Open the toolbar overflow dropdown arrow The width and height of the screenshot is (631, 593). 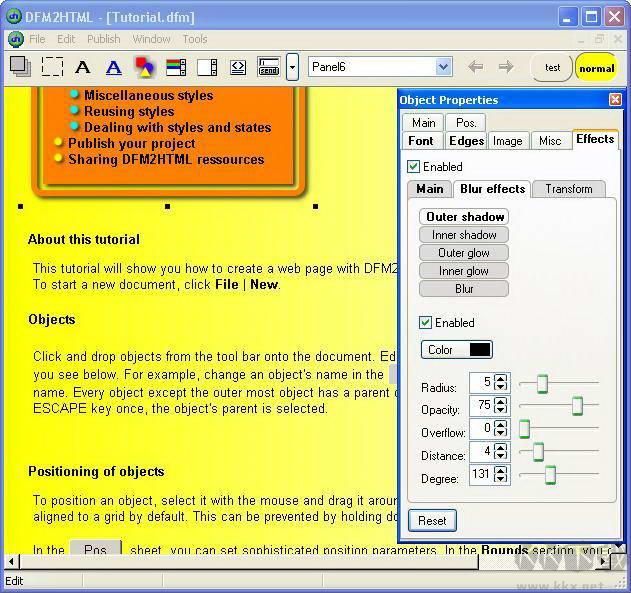coord(292,67)
